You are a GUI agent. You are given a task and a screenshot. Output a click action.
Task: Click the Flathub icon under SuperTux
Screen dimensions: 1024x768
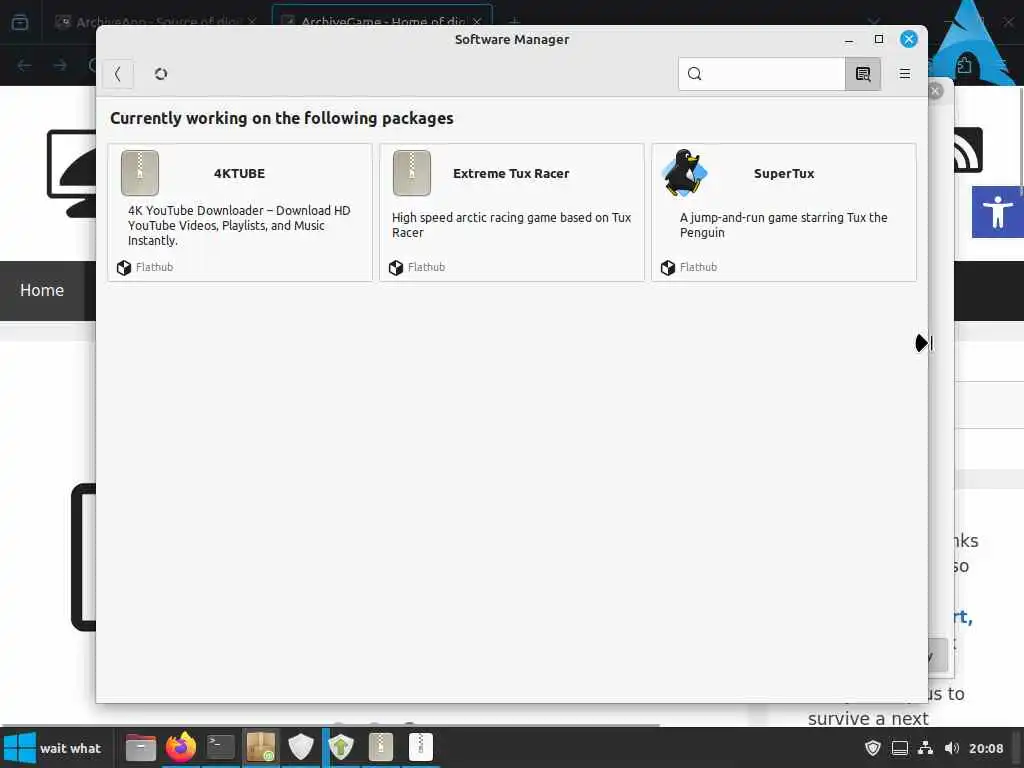[667, 268]
